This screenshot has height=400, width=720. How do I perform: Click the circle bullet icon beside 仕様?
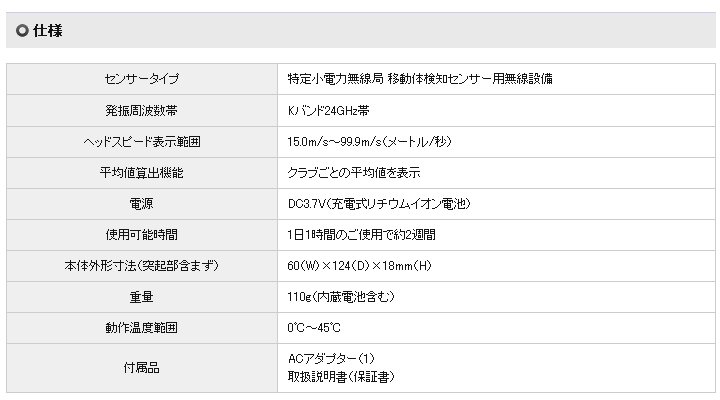[x=23, y=32]
